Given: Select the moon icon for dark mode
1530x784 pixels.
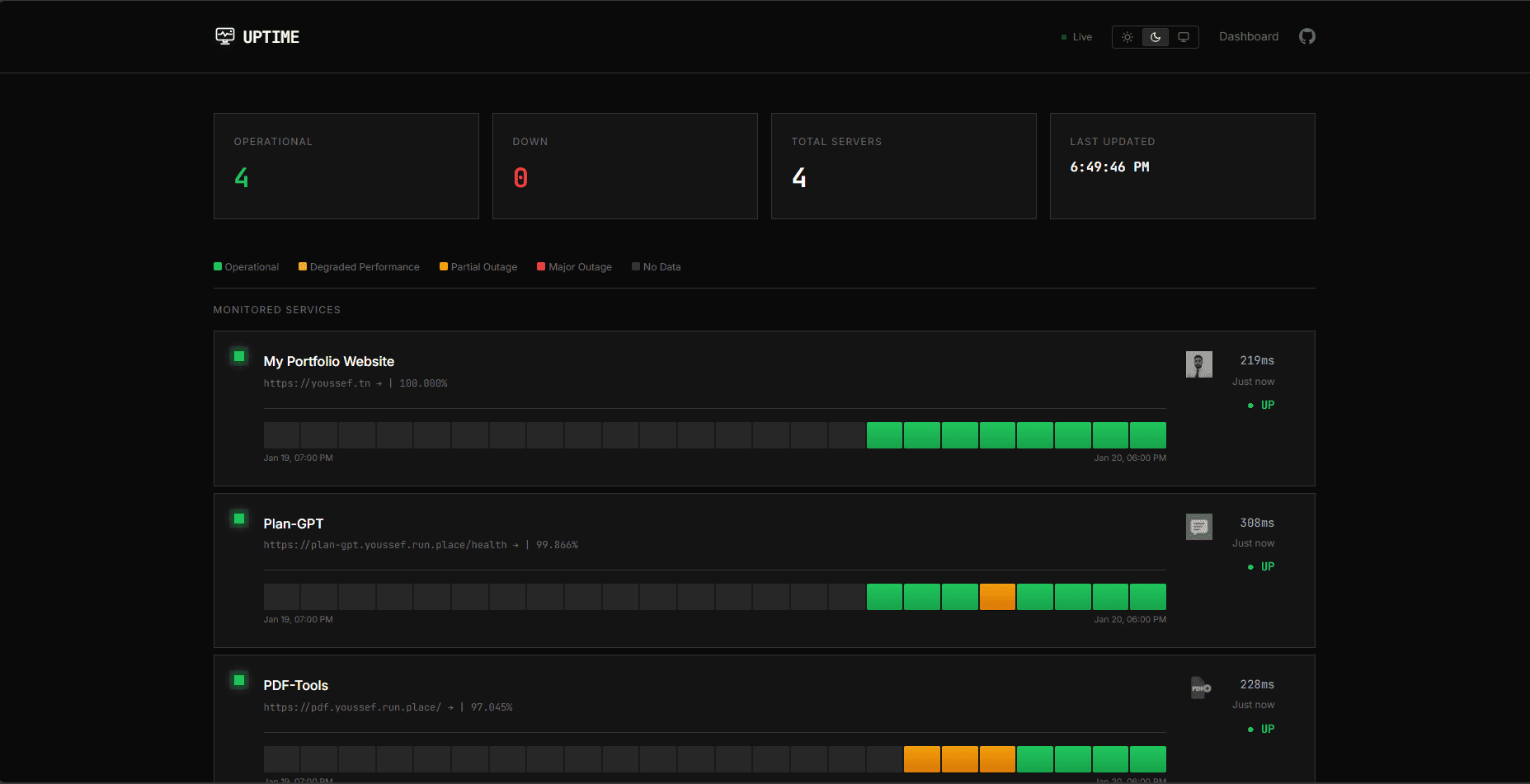Looking at the screenshot, I should pos(1155,36).
